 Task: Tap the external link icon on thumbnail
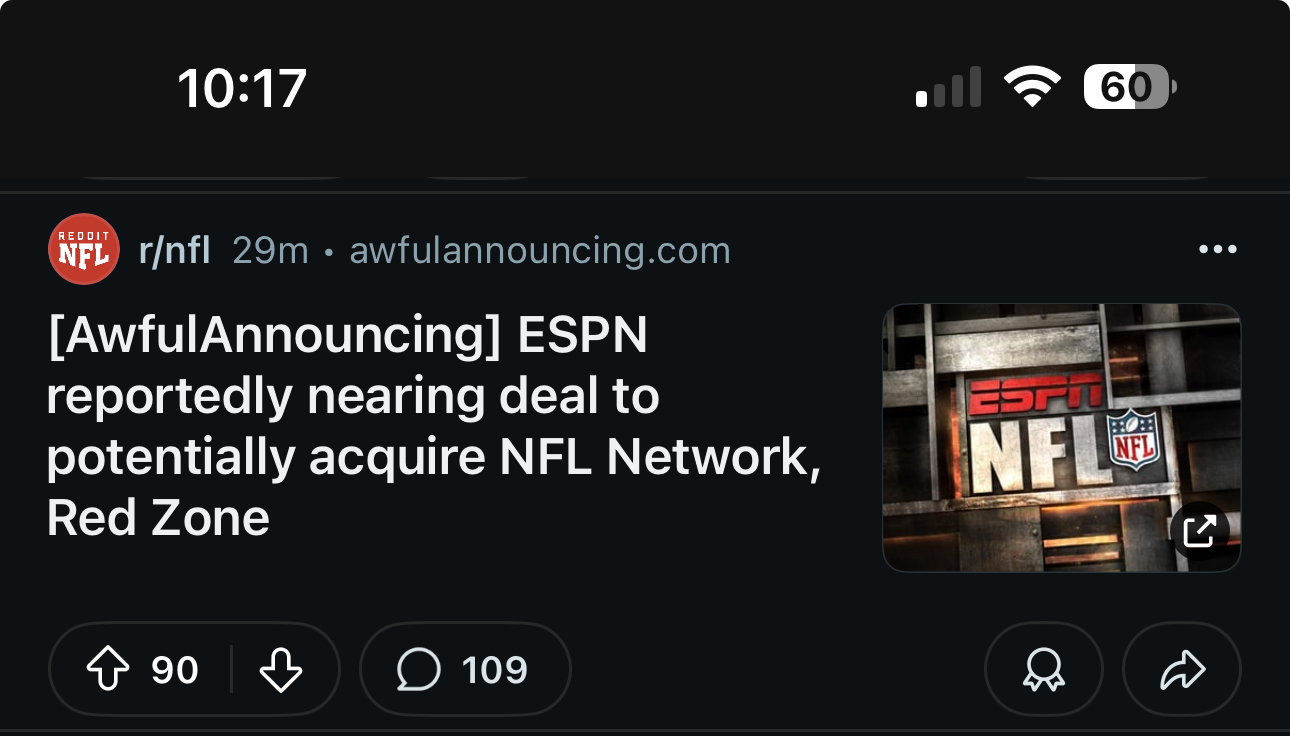click(1199, 531)
